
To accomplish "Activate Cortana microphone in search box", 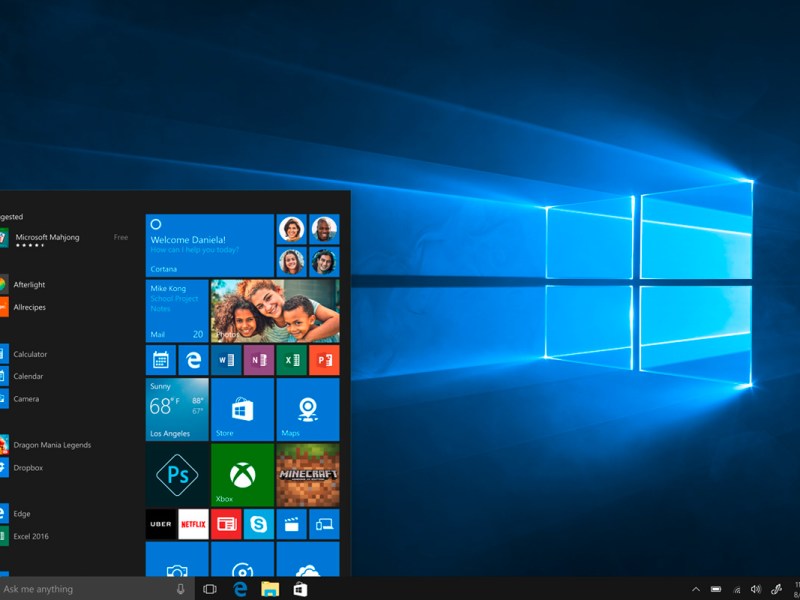I will 180,589.
